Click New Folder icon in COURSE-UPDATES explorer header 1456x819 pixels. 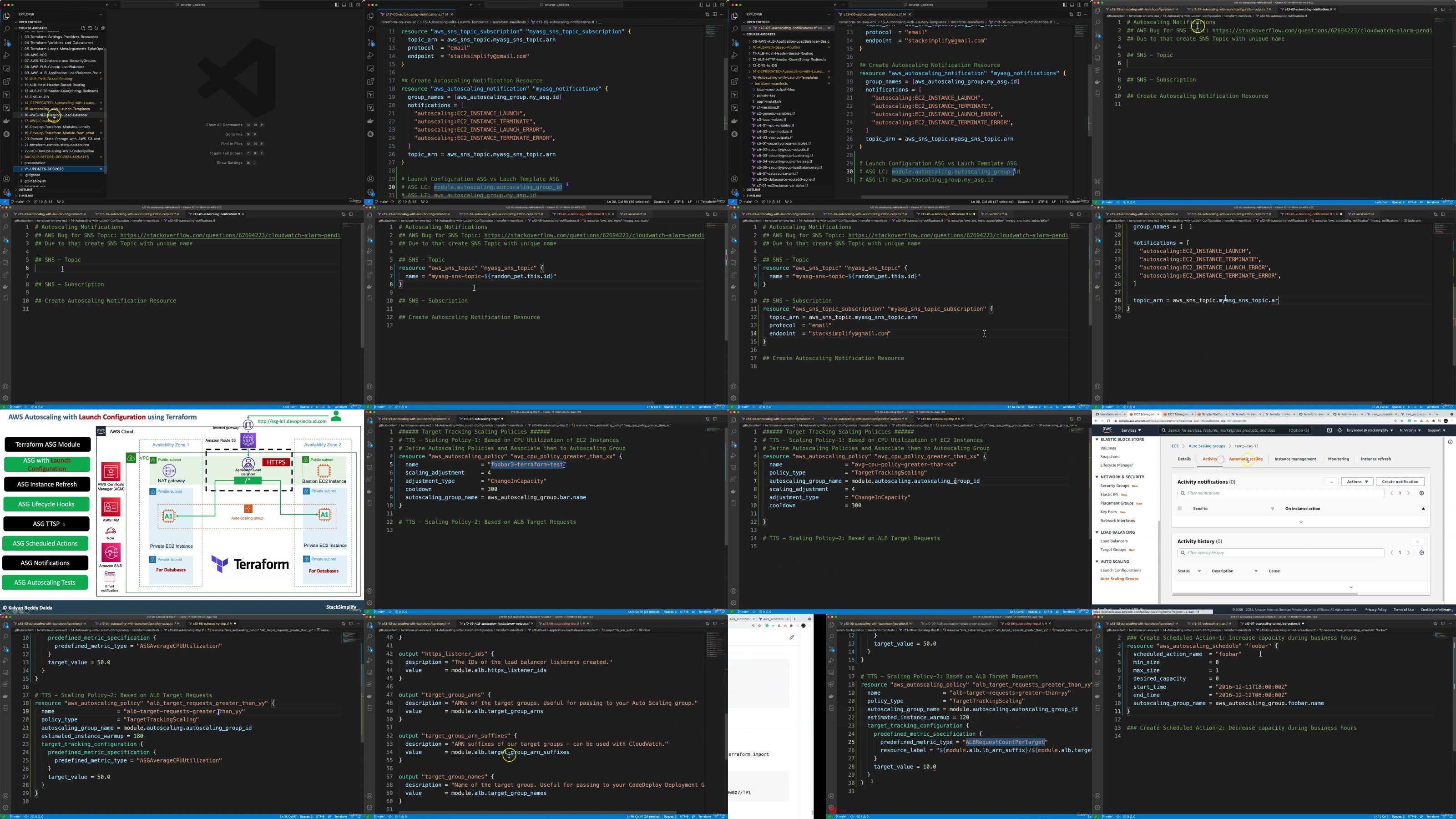click(89, 28)
